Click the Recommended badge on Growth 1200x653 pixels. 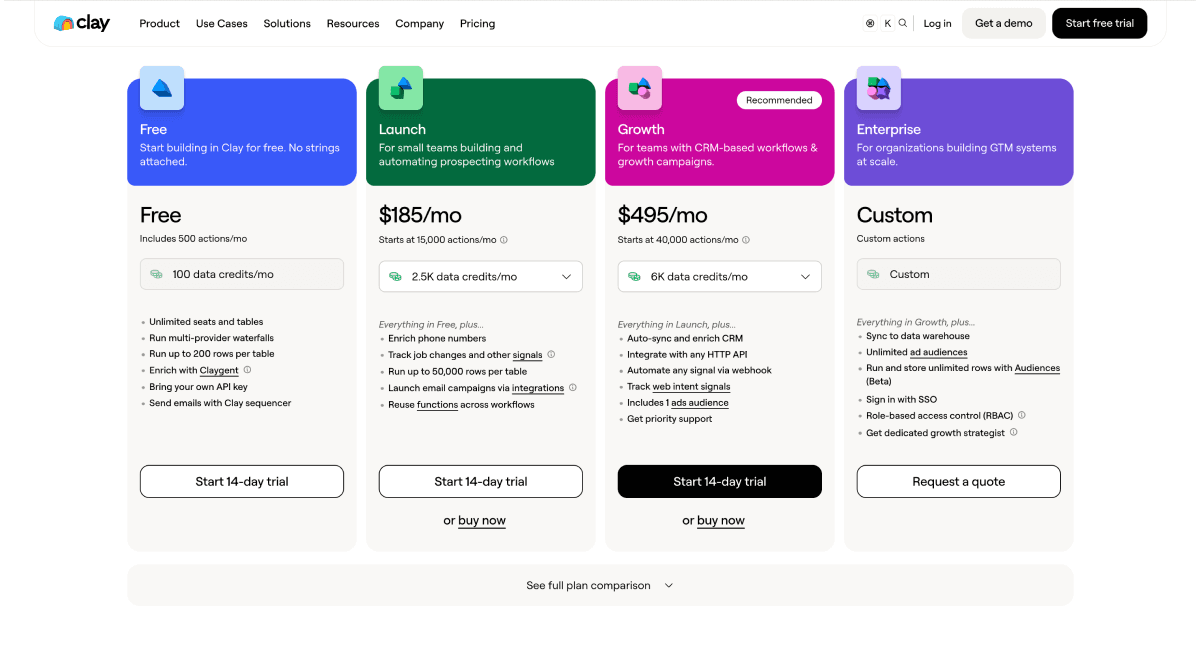(779, 100)
